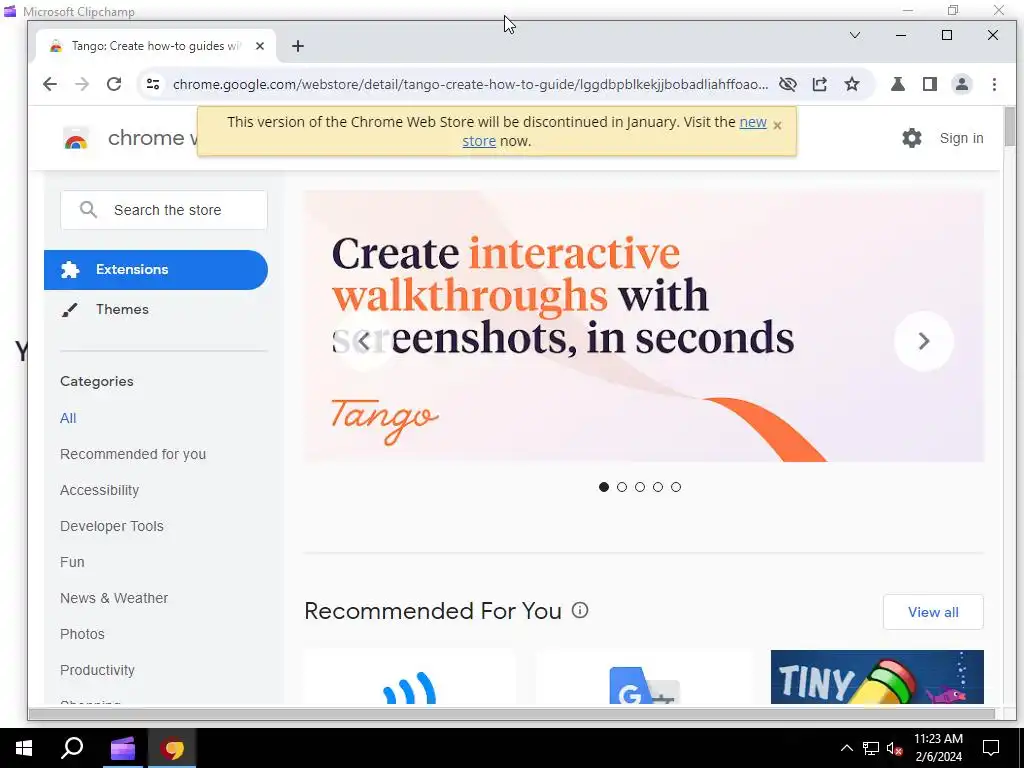This screenshot has width=1024, height=768.
Task: Open Chrome Labs flask icon
Action: pos(898,84)
